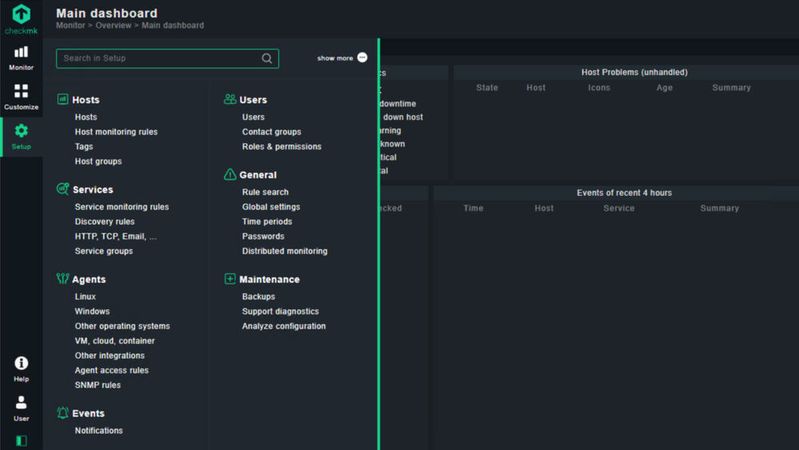Open VM, cloud, container
The width and height of the screenshot is (799, 450).
click(x=115, y=341)
